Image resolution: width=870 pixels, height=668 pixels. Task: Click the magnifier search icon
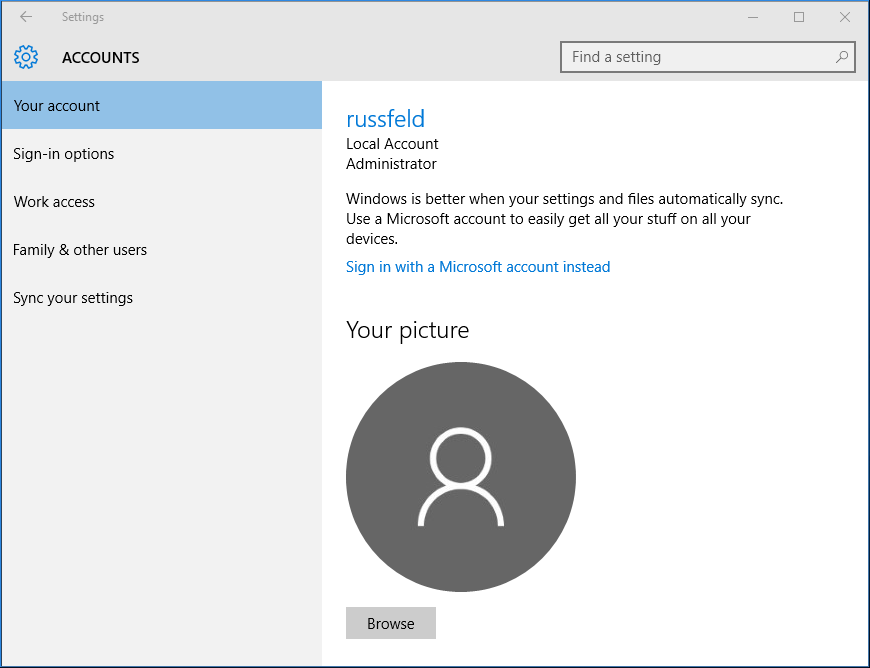pyautogui.click(x=842, y=57)
